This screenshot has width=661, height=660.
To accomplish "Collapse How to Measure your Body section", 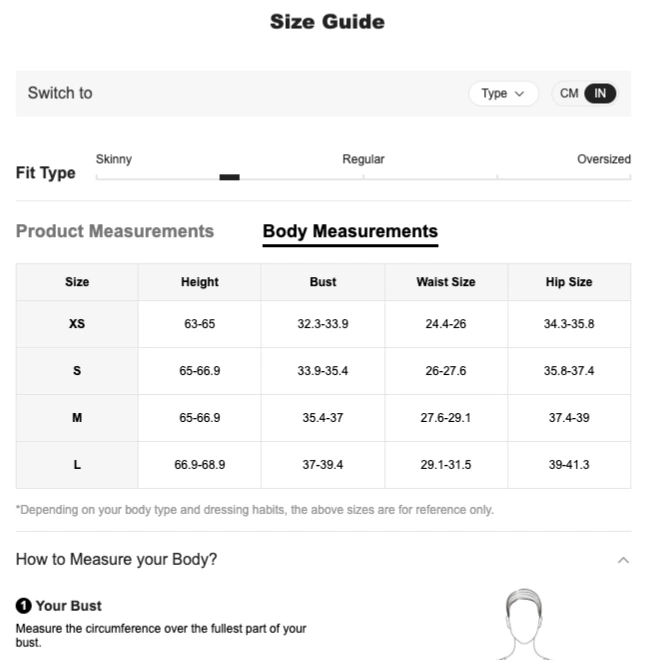I will click(x=623, y=560).
